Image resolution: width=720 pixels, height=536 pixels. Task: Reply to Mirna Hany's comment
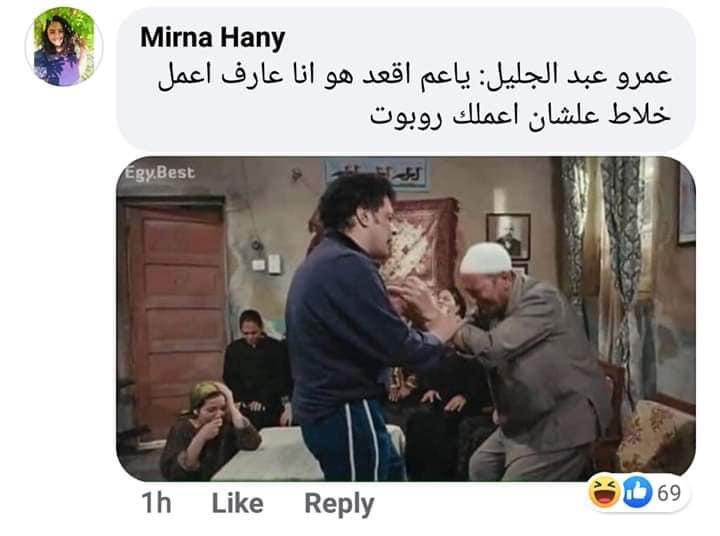pos(339,504)
